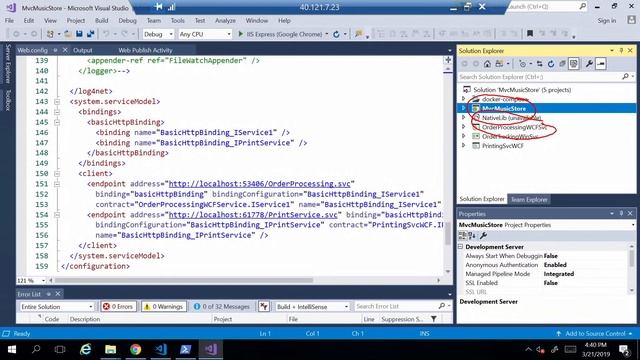Click the filter funnel icon in Error List columns
640x360 pixels.
click(434, 319)
